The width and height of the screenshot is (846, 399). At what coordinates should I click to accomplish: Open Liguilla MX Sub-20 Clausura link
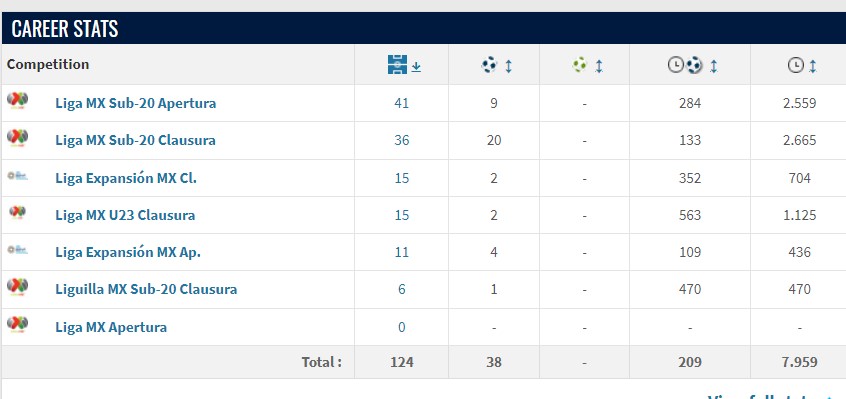click(x=146, y=289)
